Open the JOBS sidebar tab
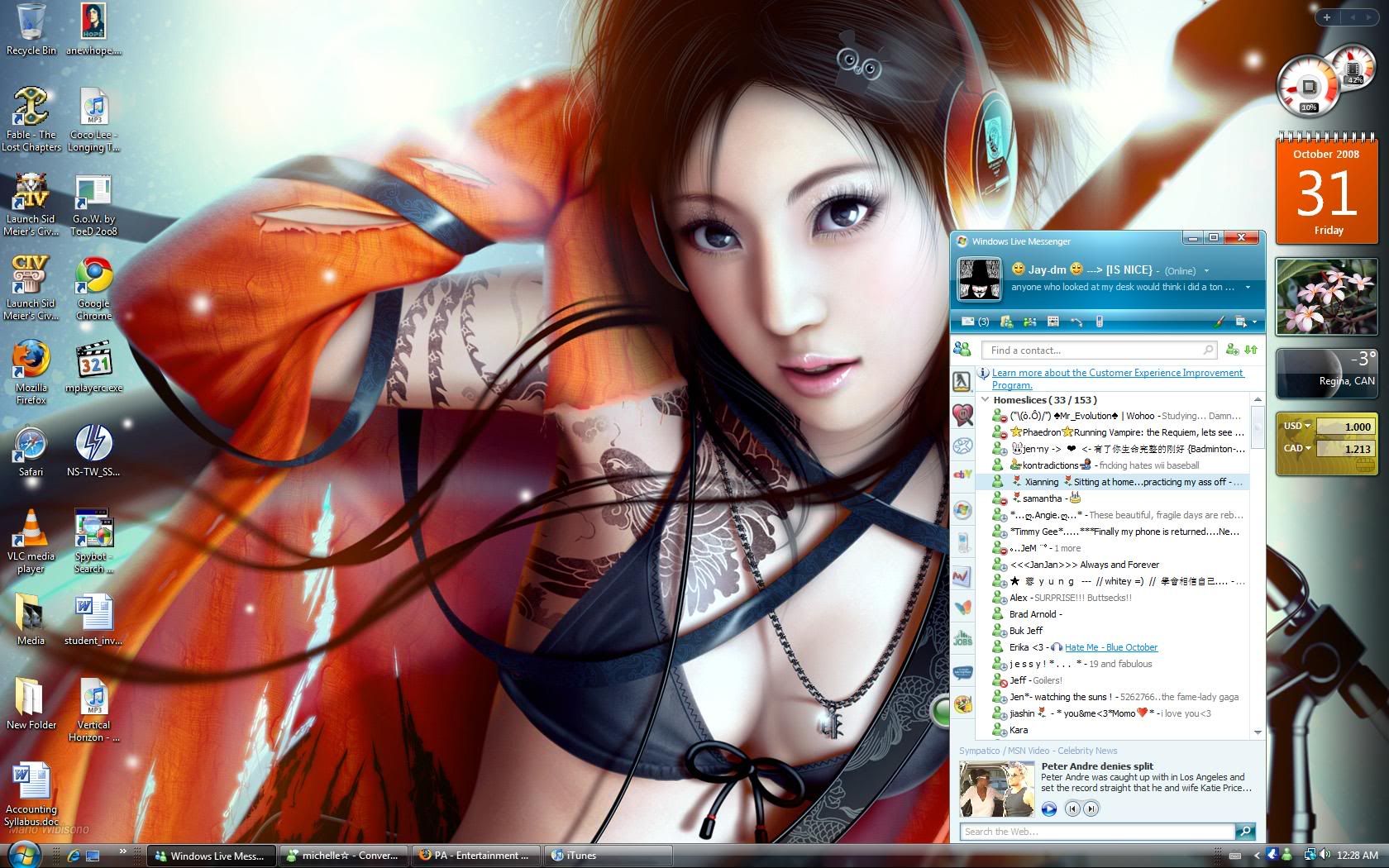This screenshot has height=868, width=1389. [962, 638]
